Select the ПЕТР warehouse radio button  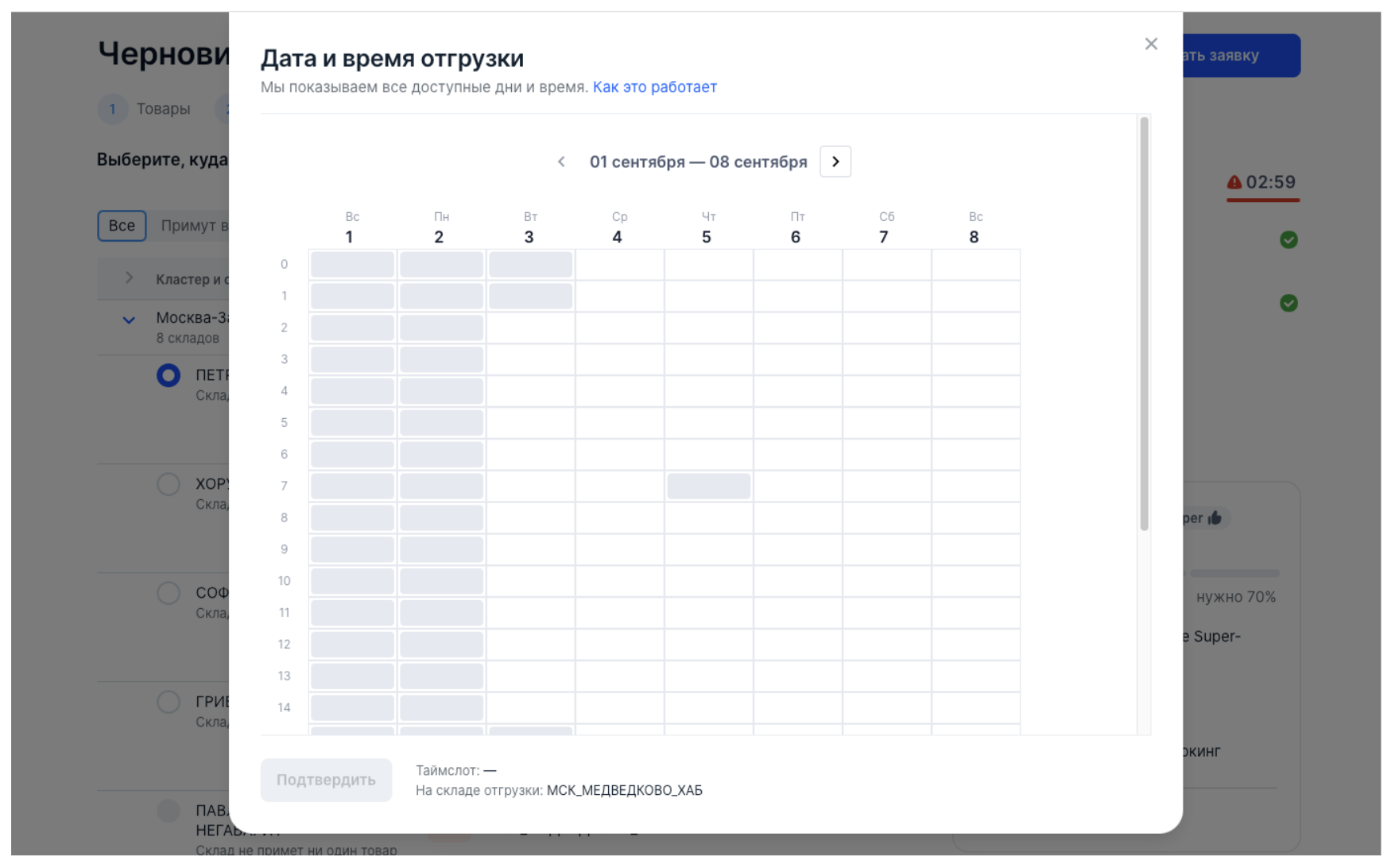pos(169,375)
